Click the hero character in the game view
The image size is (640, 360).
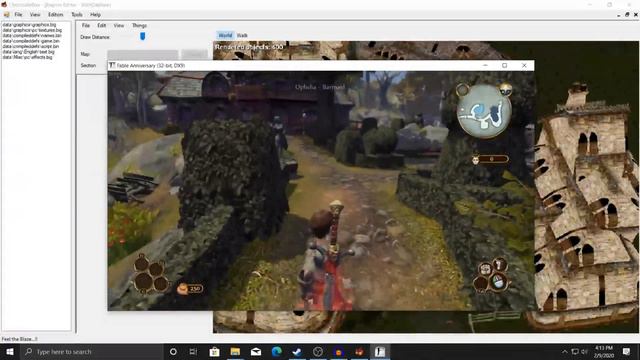click(x=327, y=257)
